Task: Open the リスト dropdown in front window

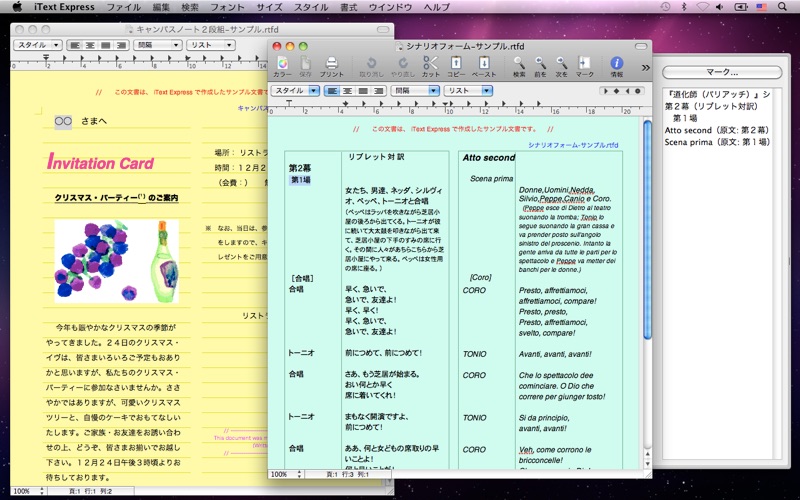Action: pyautogui.click(x=469, y=90)
